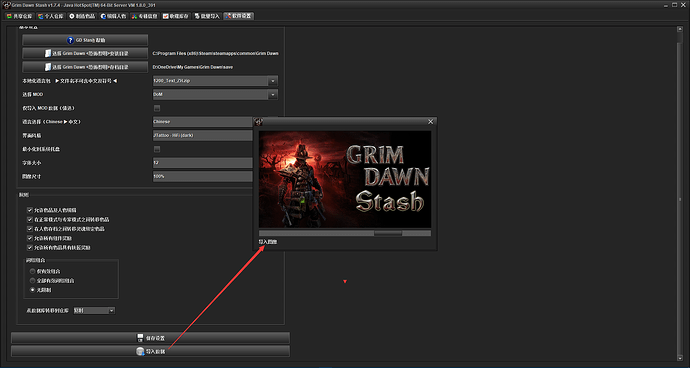Image resolution: width=690 pixels, height=368 pixels.
Task: Uncheck the last cheat checkbox 允许所有物品
Action: pyautogui.click(x=30, y=248)
